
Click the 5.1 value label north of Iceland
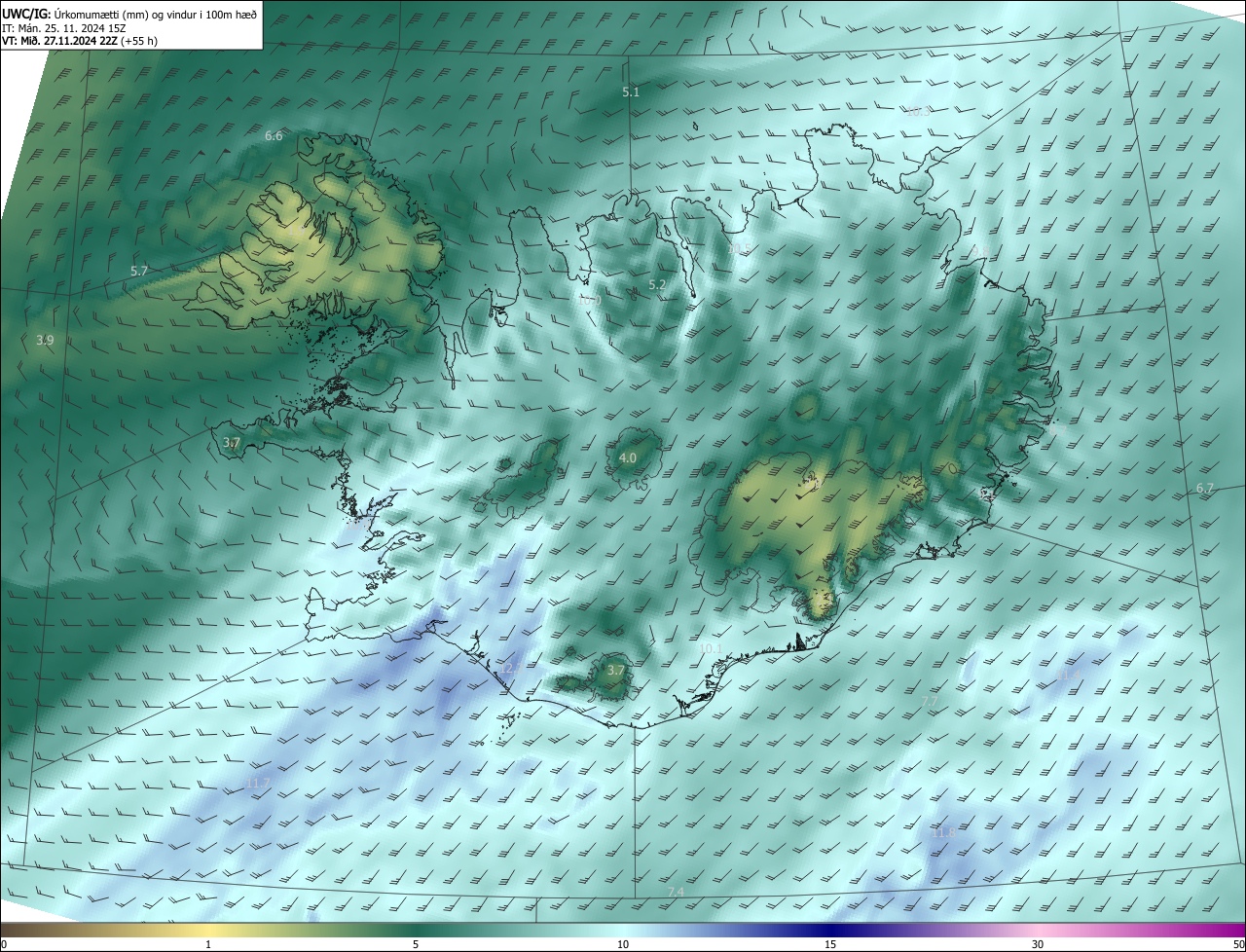pyautogui.click(x=631, y=92)
